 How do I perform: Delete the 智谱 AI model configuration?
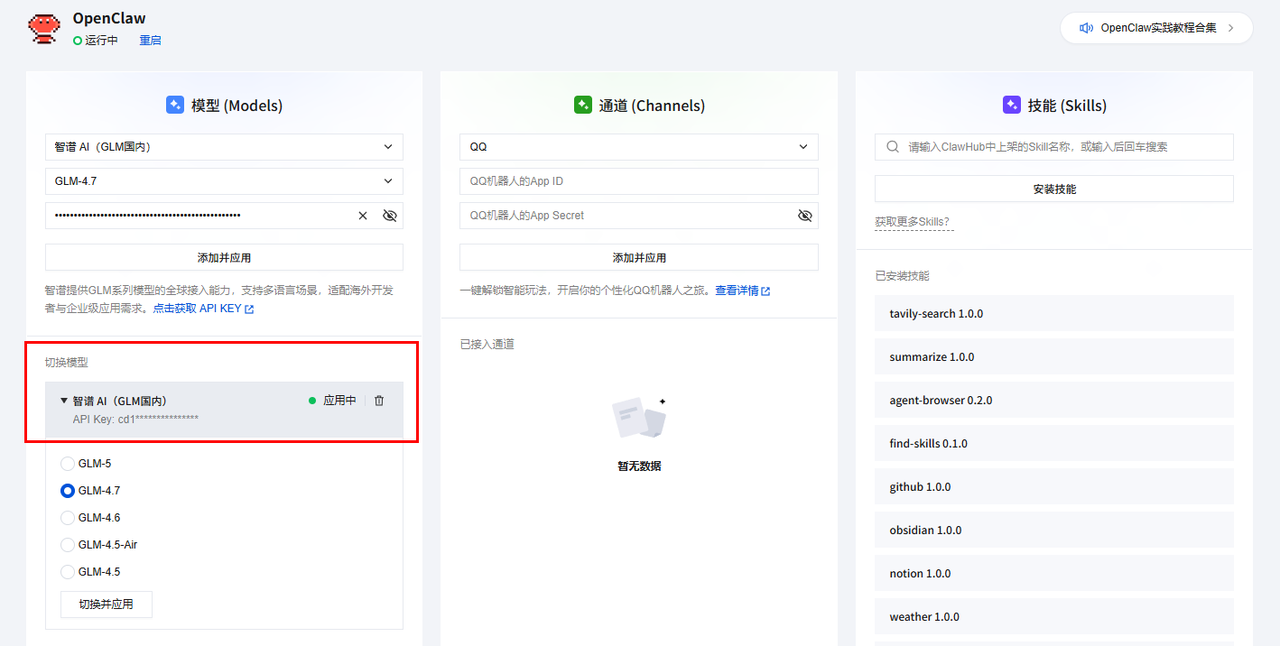click(379, 400)
